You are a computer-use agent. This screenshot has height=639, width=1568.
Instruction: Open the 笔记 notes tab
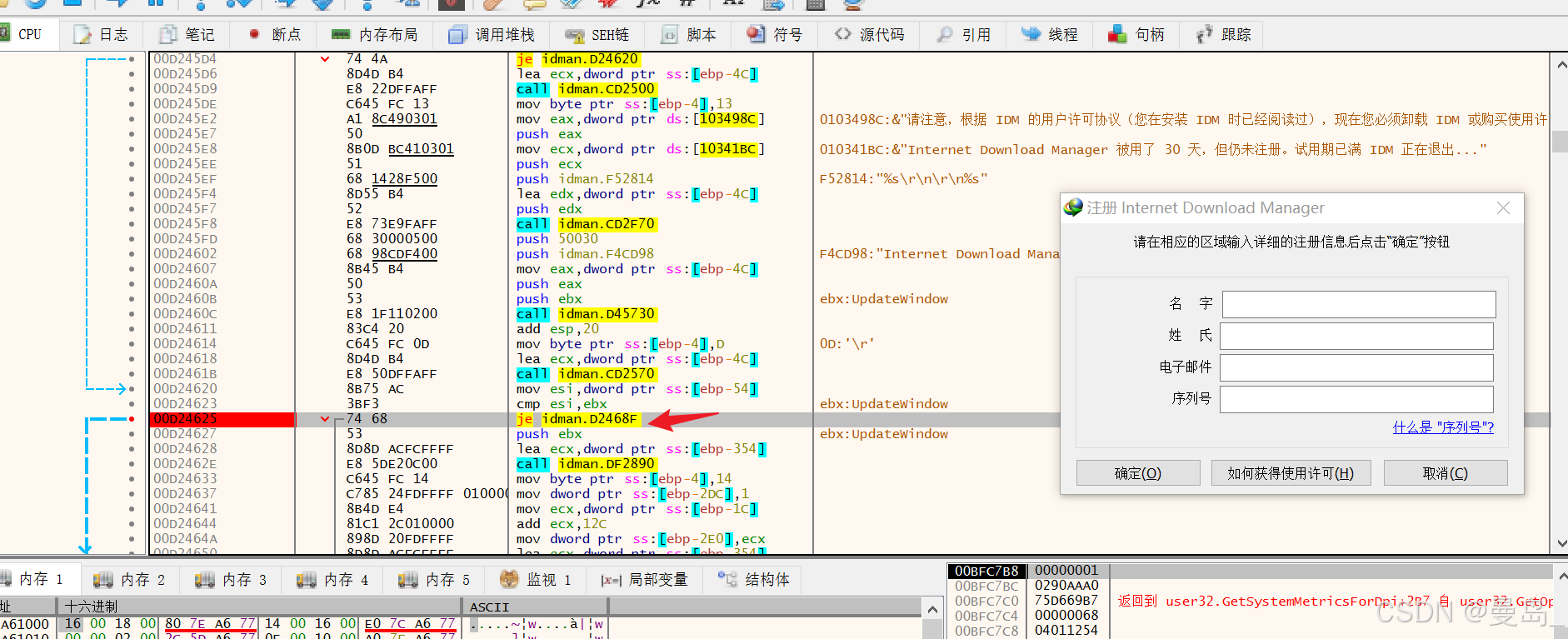187,34
